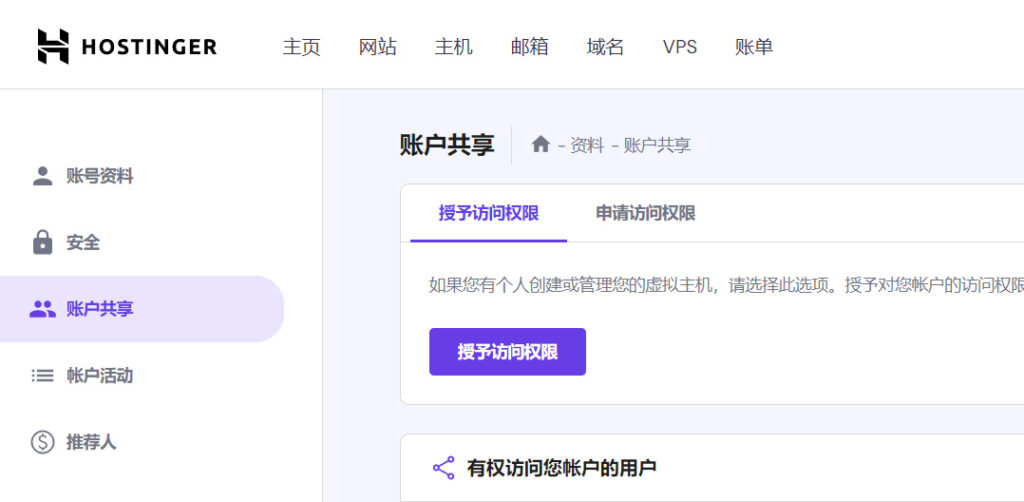Click the 有权访问您帐户的用户 heading

pos(562,468)
